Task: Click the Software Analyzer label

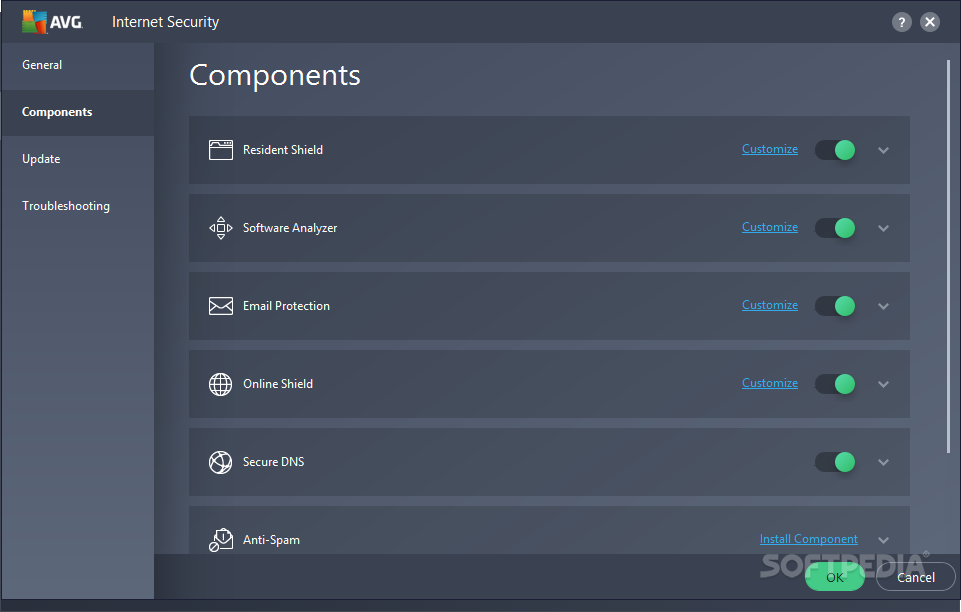Action: tap(290, 228)
